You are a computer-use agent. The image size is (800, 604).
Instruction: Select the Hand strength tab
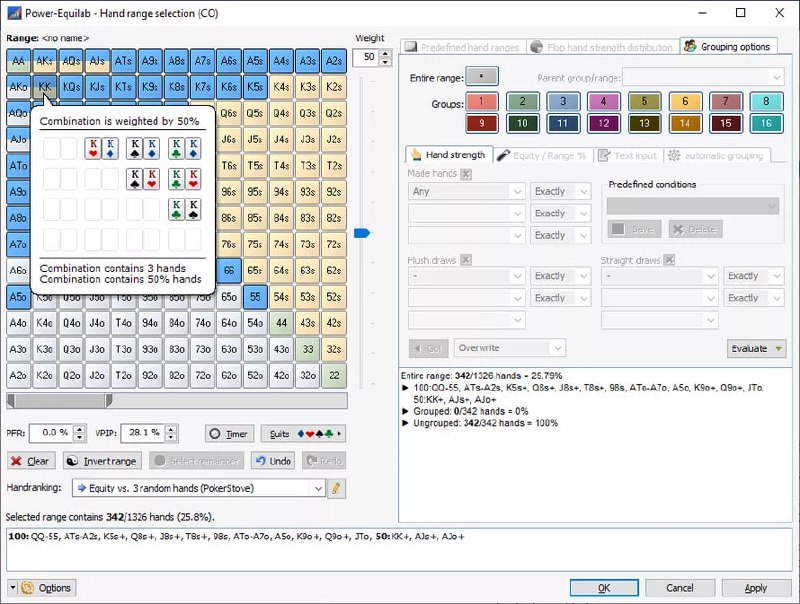(449, 155)
